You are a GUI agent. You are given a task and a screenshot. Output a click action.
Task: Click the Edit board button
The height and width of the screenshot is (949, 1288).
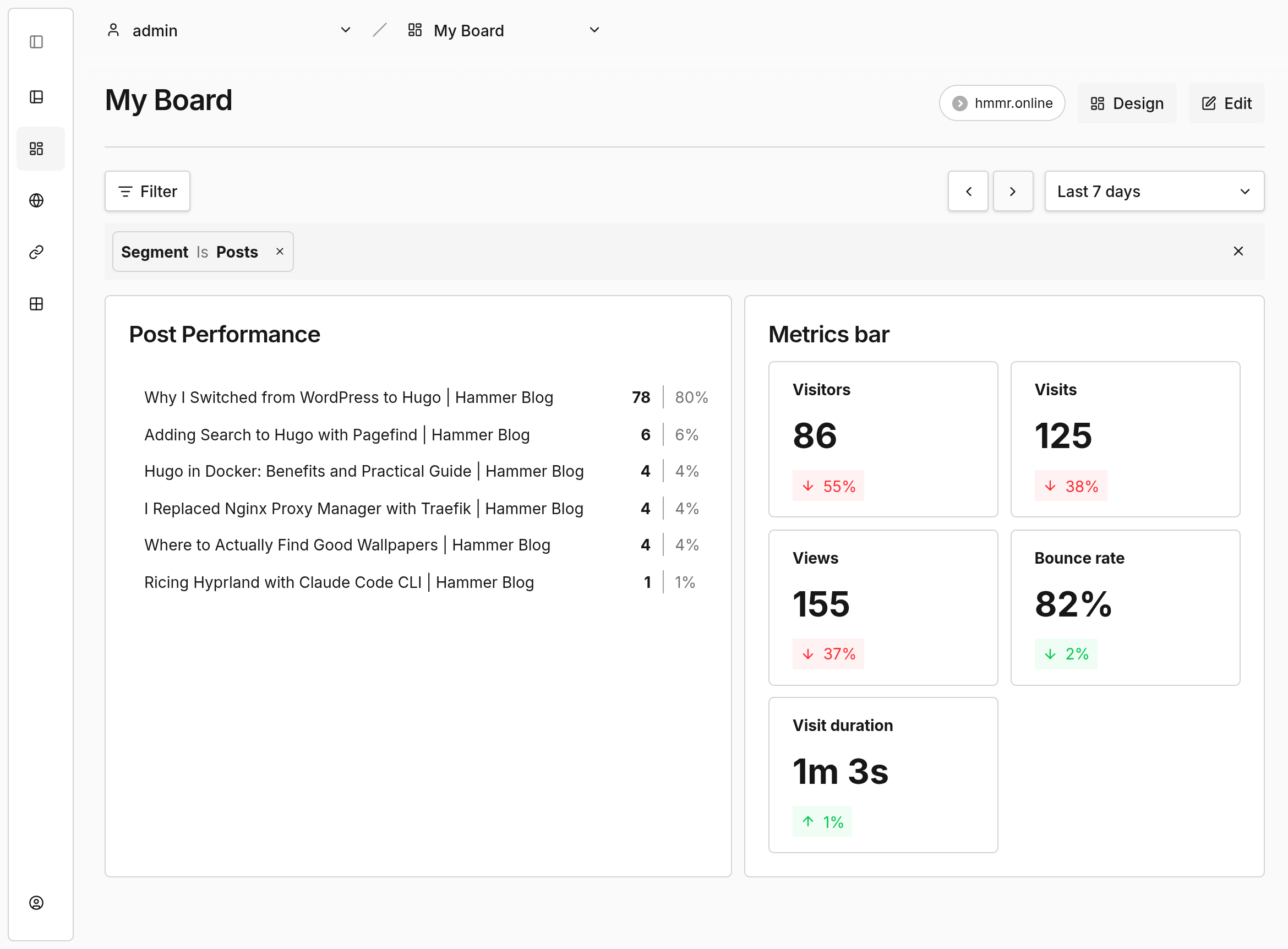[1226, 103]
